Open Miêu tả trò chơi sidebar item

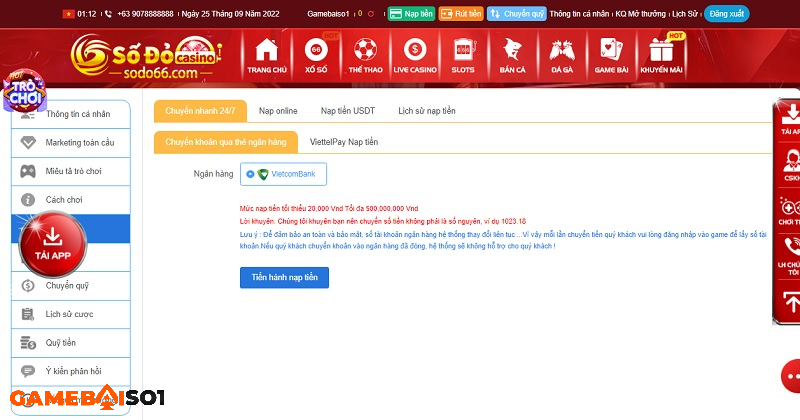tap(71, 171)
